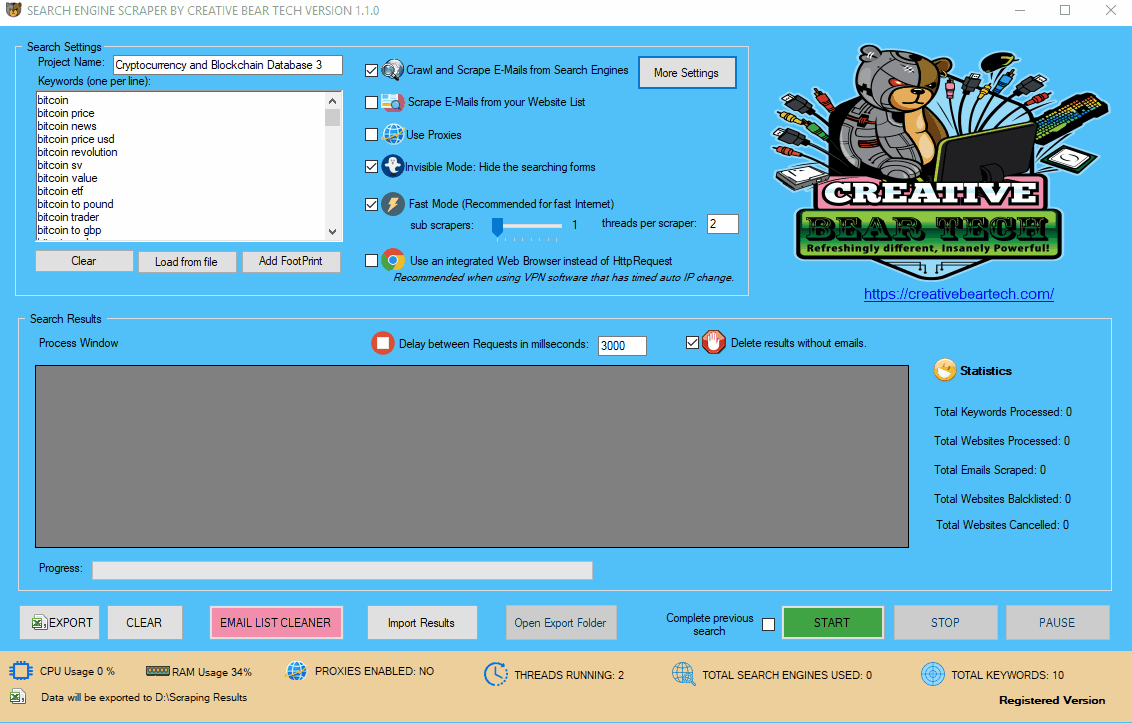Click 'Total Emails Scraped: 0' statistic
The height and width of the screenshot is (723, 1132).
click(x=990, y=470)
